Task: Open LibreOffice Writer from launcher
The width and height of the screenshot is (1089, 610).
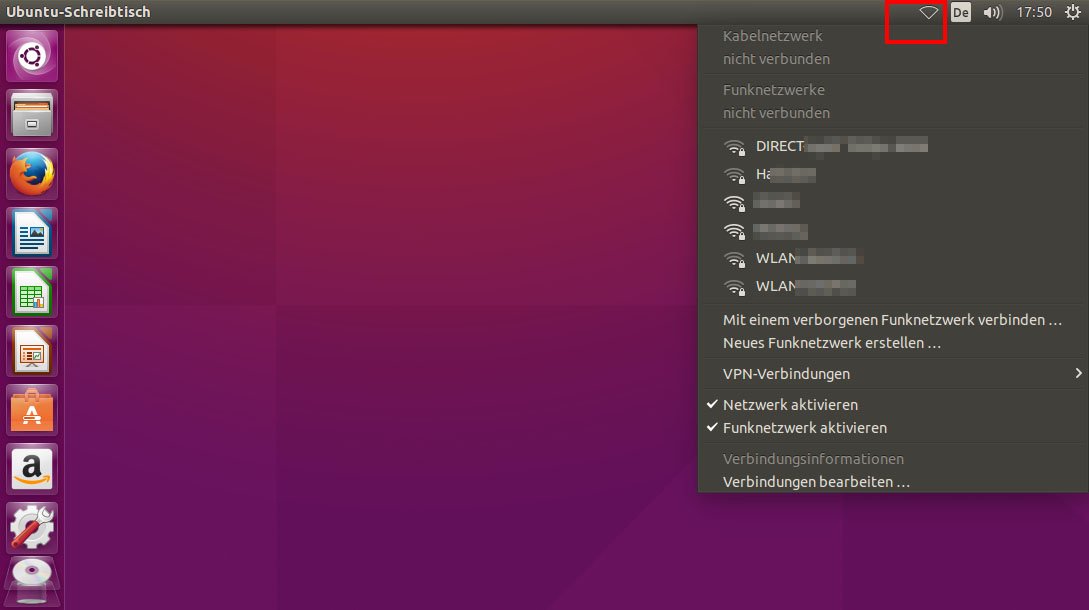Action: tap(32, 233)
